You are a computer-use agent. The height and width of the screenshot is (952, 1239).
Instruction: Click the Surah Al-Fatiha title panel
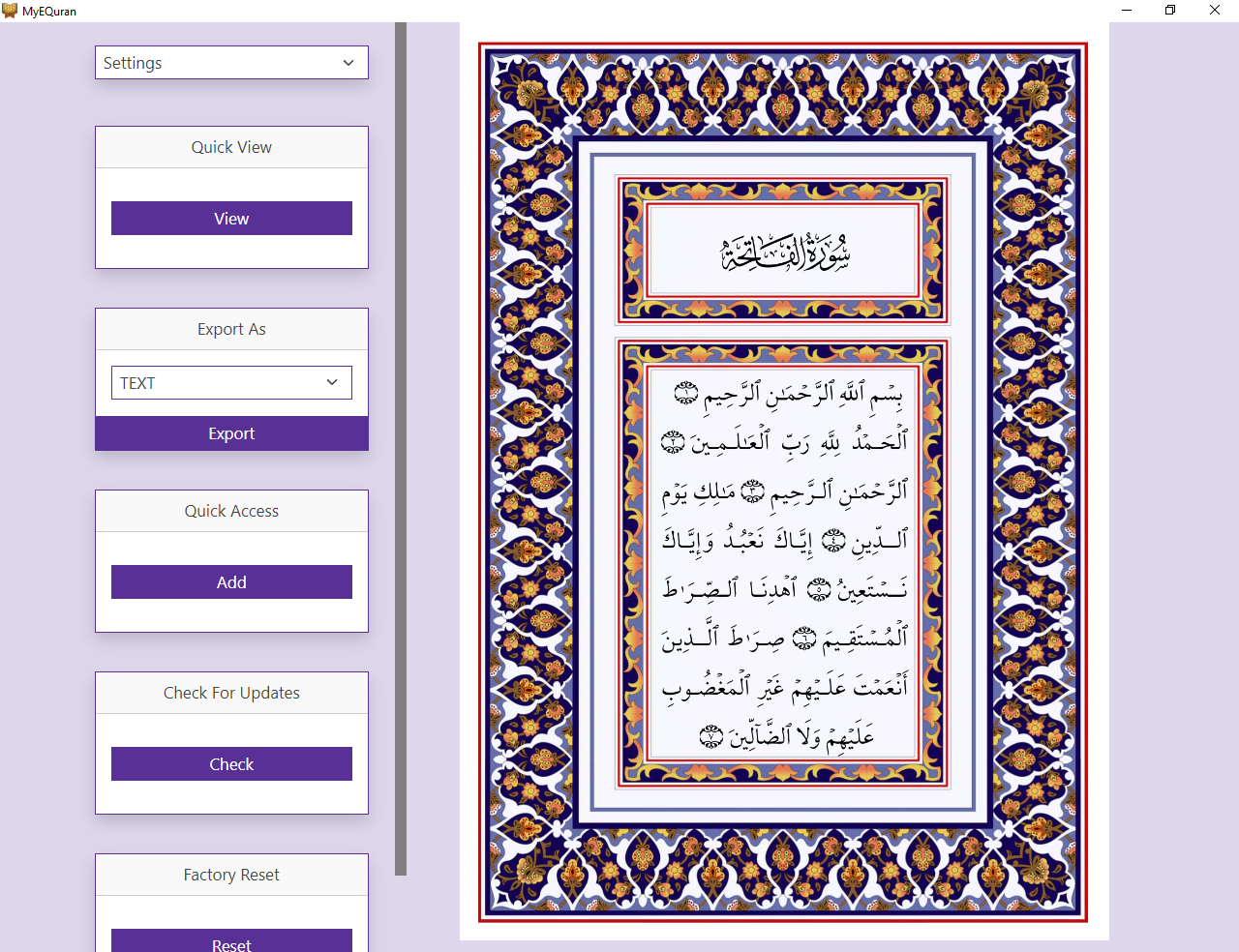tap(782, 250)
